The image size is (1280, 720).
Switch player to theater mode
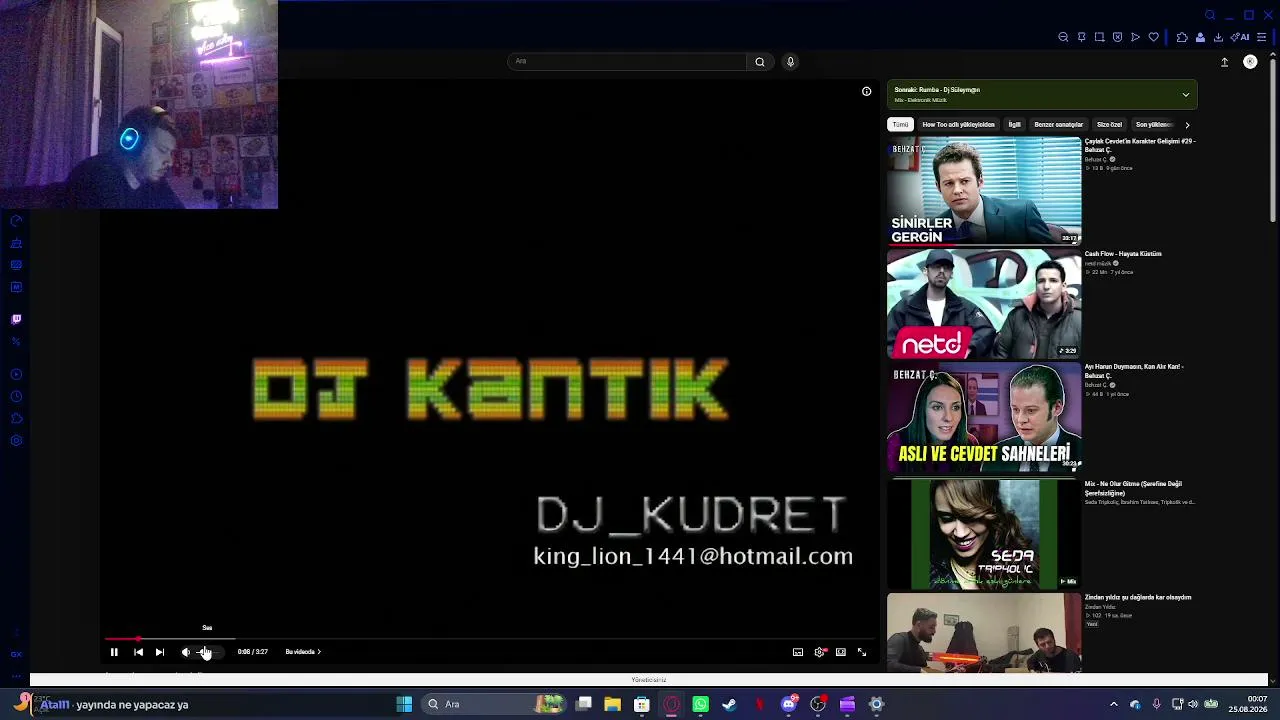[x=841, y=652]
